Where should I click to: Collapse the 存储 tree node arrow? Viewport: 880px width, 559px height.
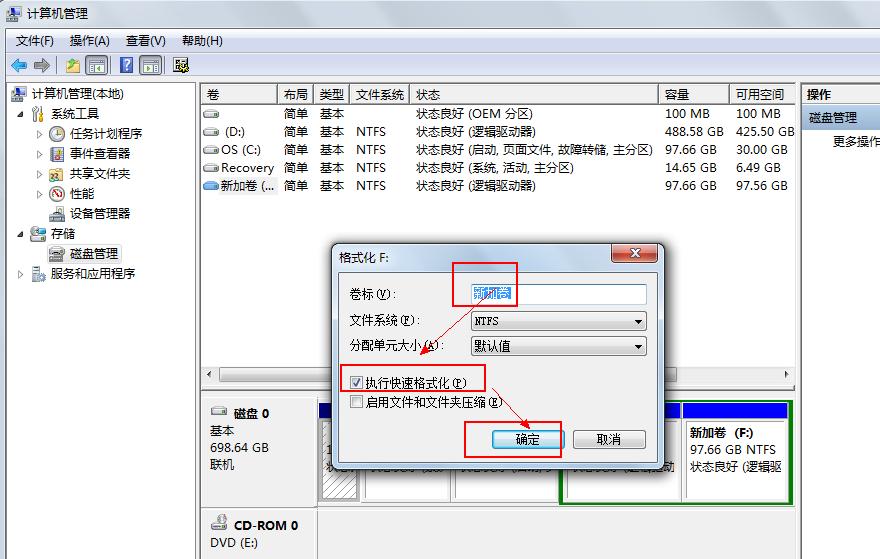tap(21, 234)
